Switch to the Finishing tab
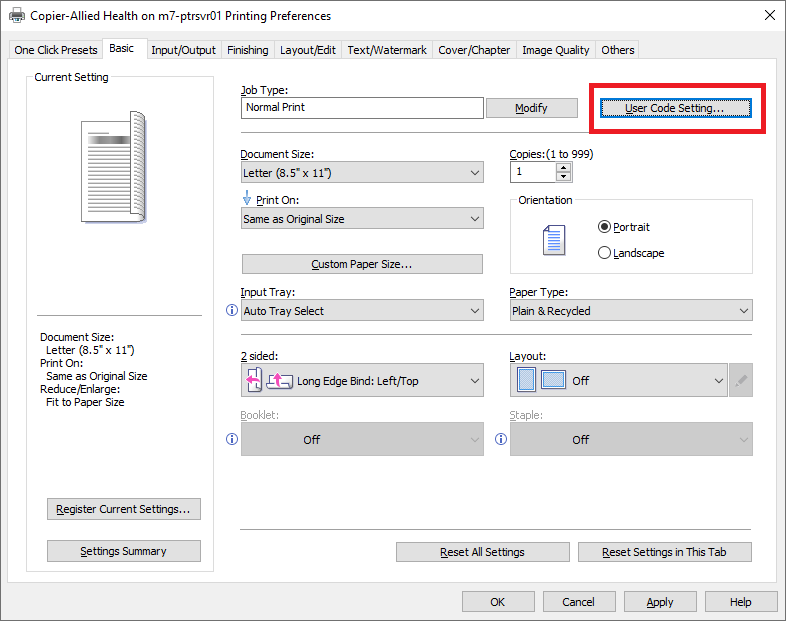The image size is (786, 621). [247, 50]
